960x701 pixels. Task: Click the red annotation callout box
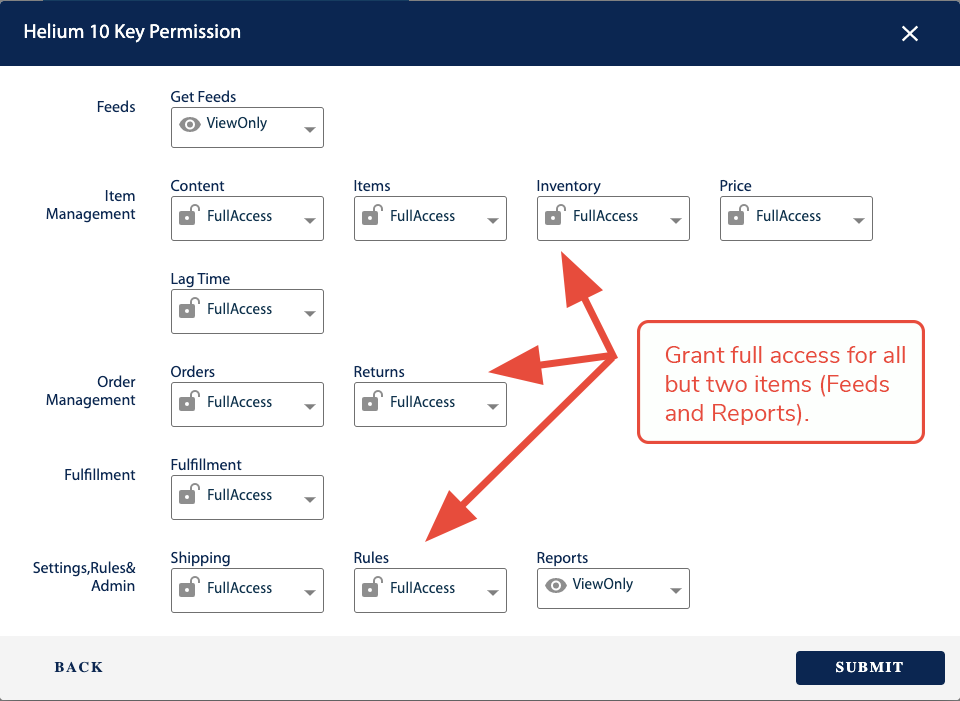point(780,382)
